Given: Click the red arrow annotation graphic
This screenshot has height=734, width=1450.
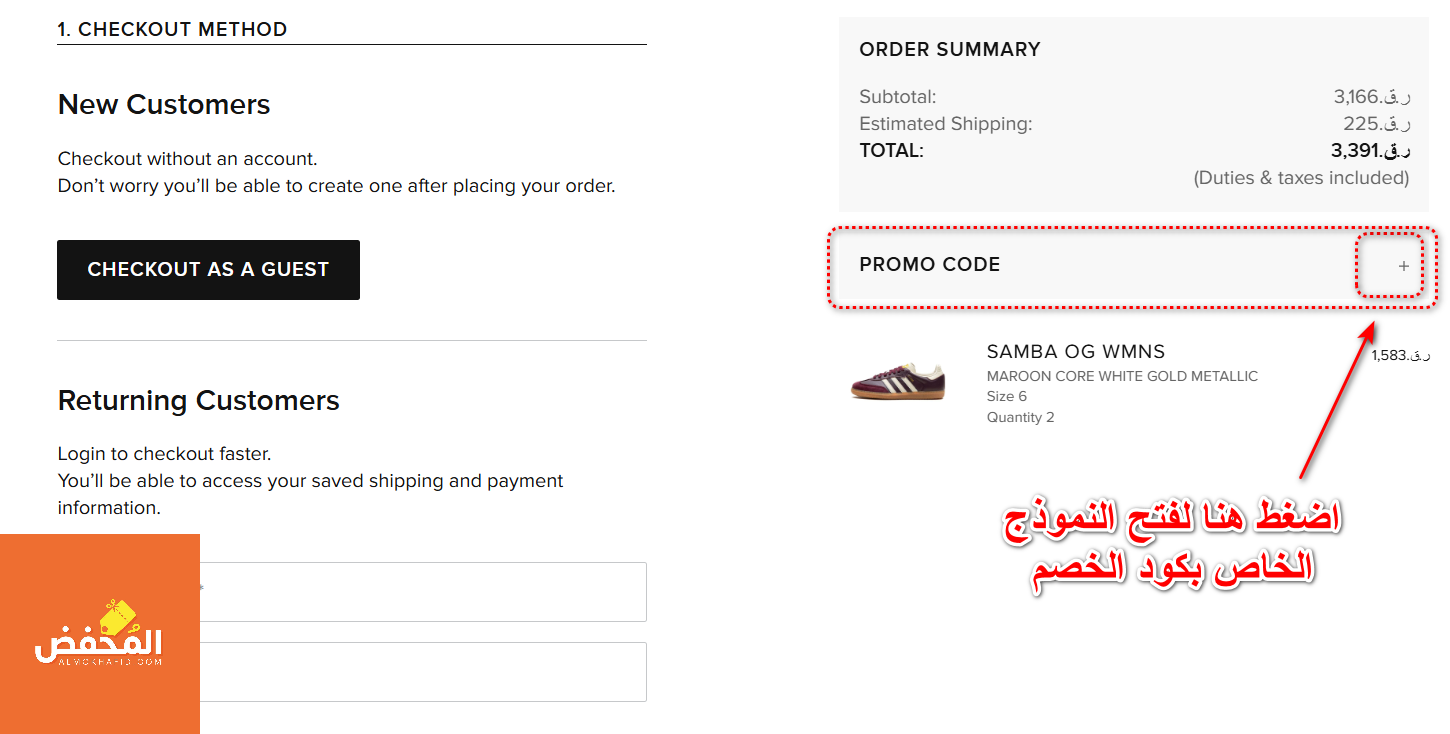Looking at the screenshot, I should click(x=1338, y=400).
